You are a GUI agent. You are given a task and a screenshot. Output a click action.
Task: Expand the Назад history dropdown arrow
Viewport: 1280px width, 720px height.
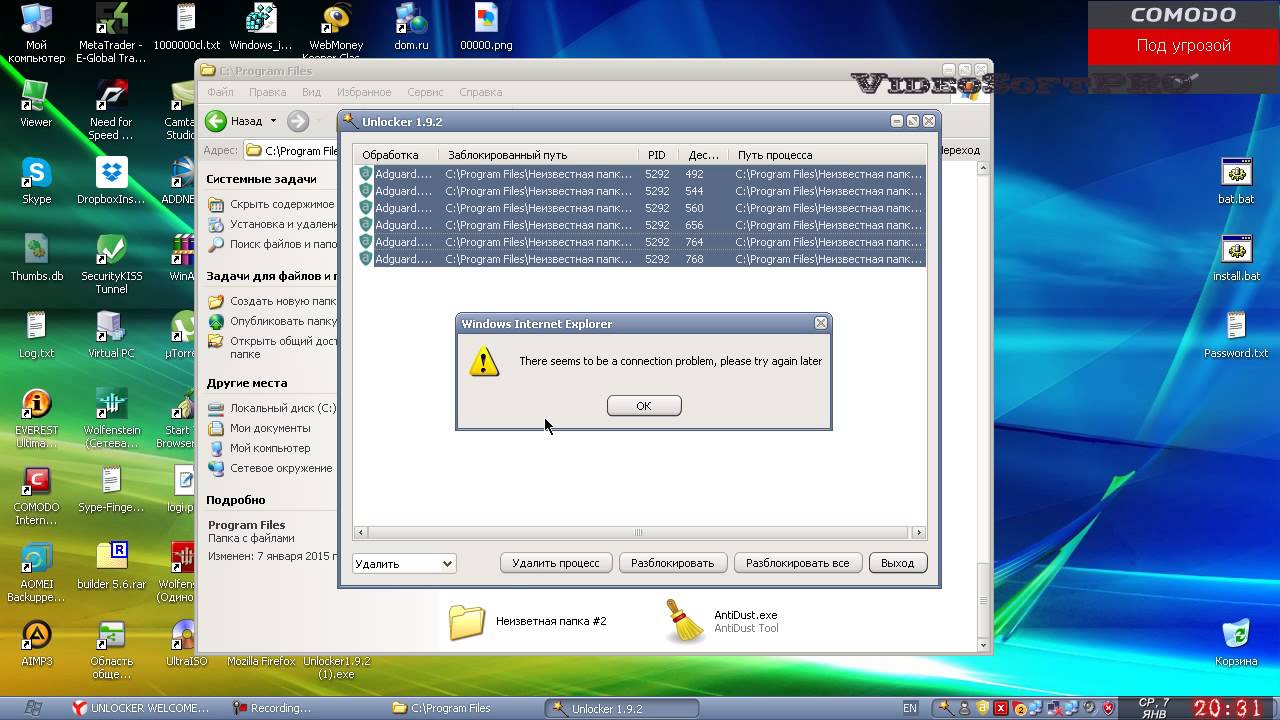pyautogui.click(x=273, y=121)
